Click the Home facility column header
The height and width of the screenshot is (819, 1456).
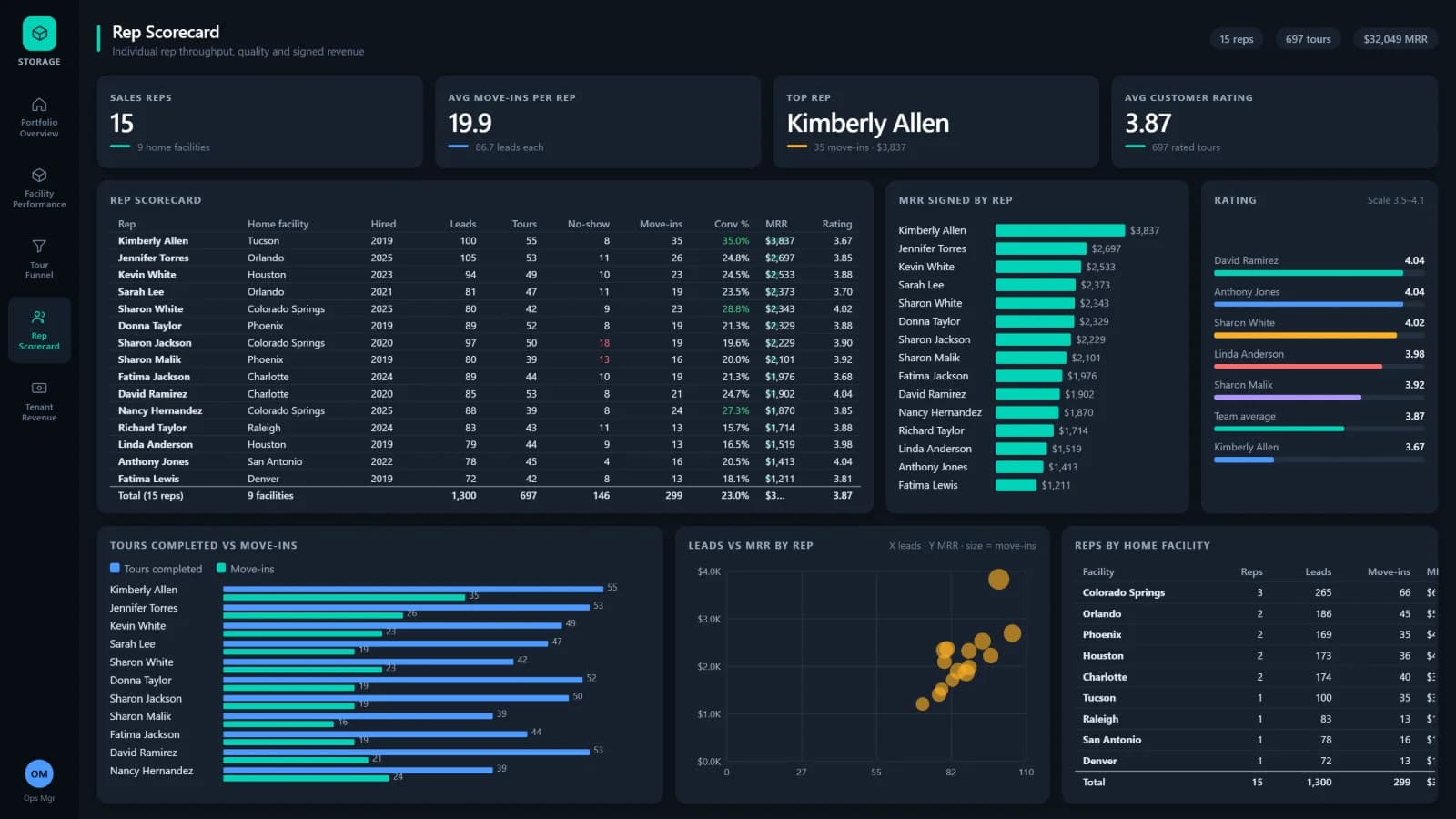[x=278, y=224]
